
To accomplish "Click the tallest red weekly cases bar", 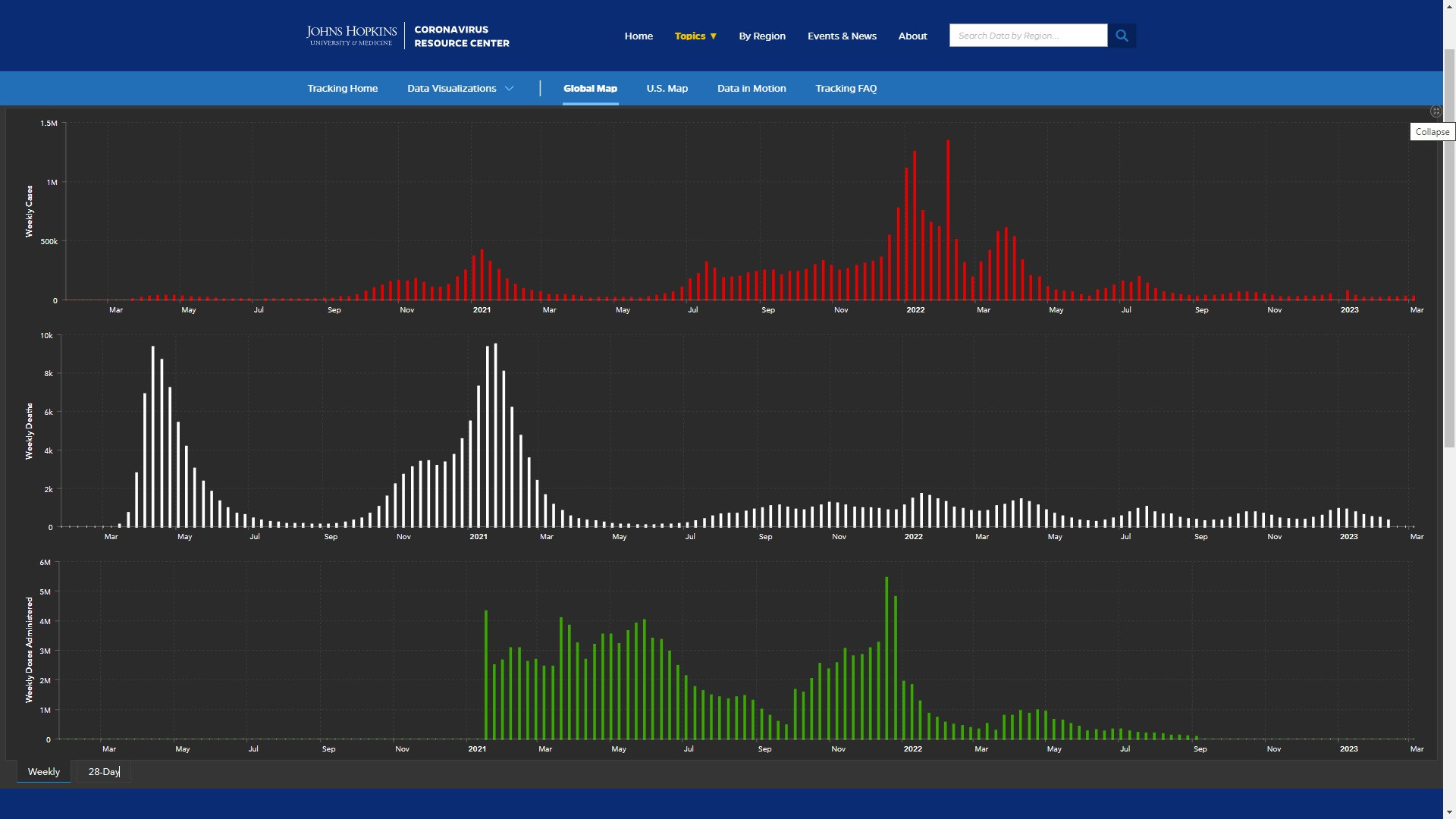I will tap(948, 220).
